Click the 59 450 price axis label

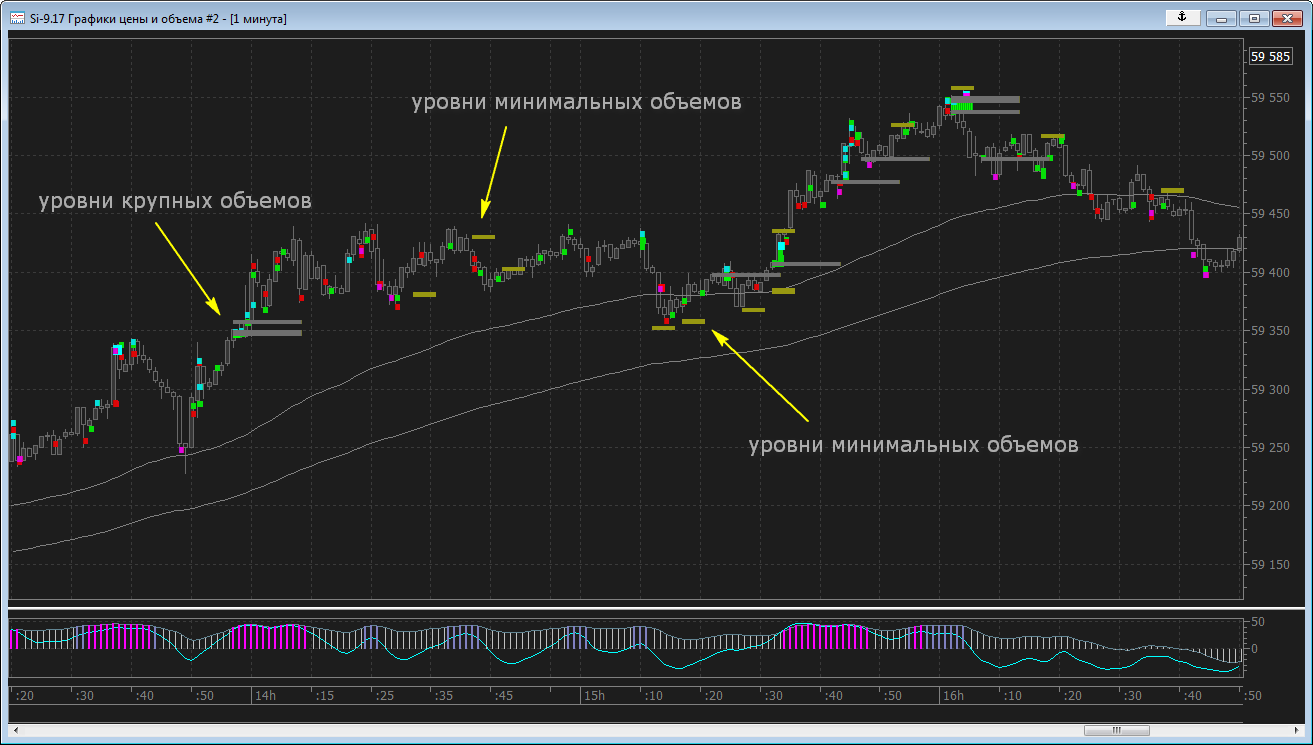(x=1271, y=214)
